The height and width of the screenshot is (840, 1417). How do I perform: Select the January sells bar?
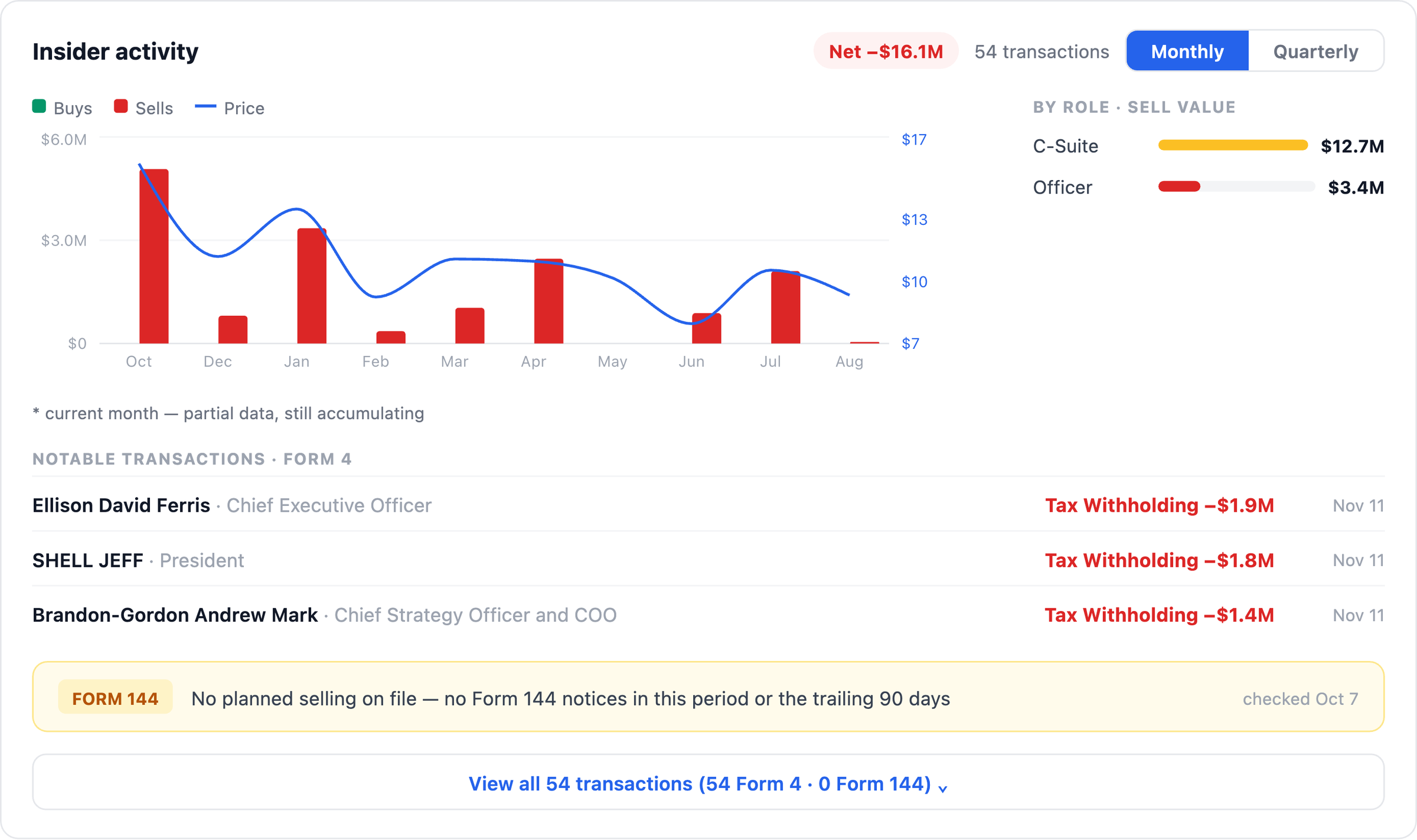pos(312,286)
